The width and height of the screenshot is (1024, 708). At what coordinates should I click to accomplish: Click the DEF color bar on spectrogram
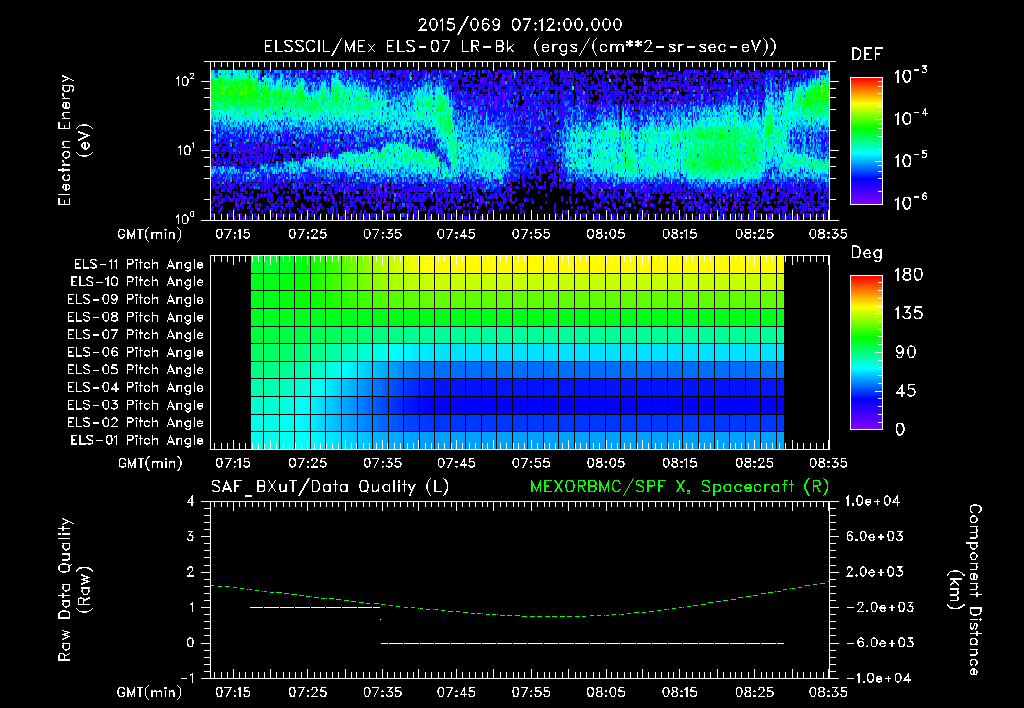click(x=866, y=141)
